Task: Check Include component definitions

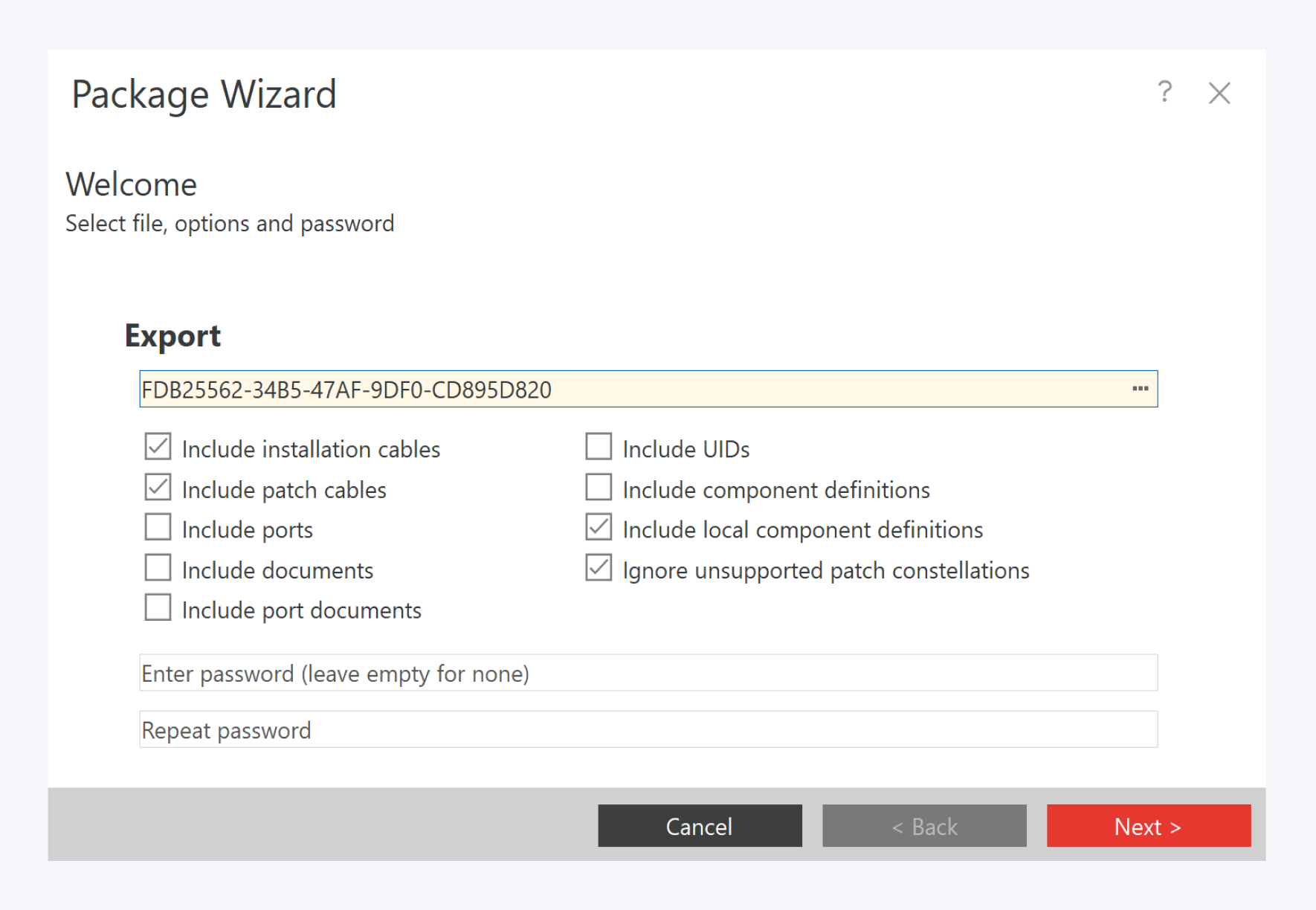Action: coord(599,488)
